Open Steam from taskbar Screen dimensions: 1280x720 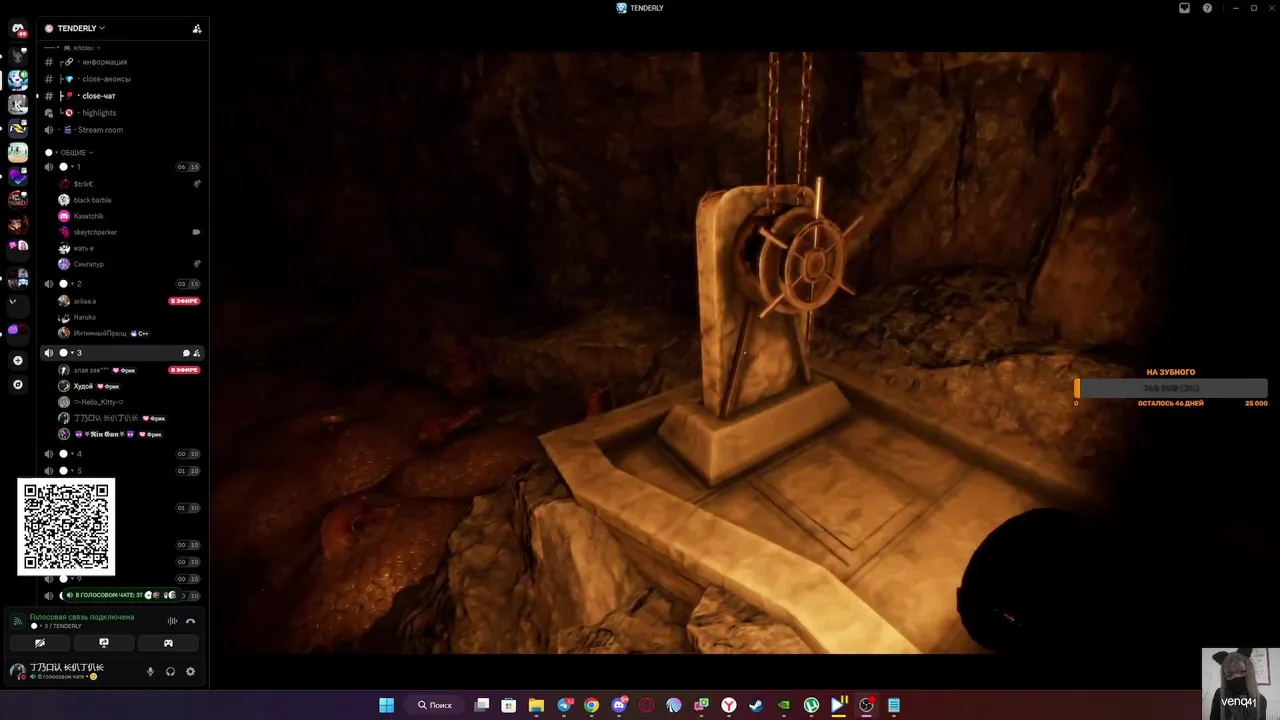756,705
